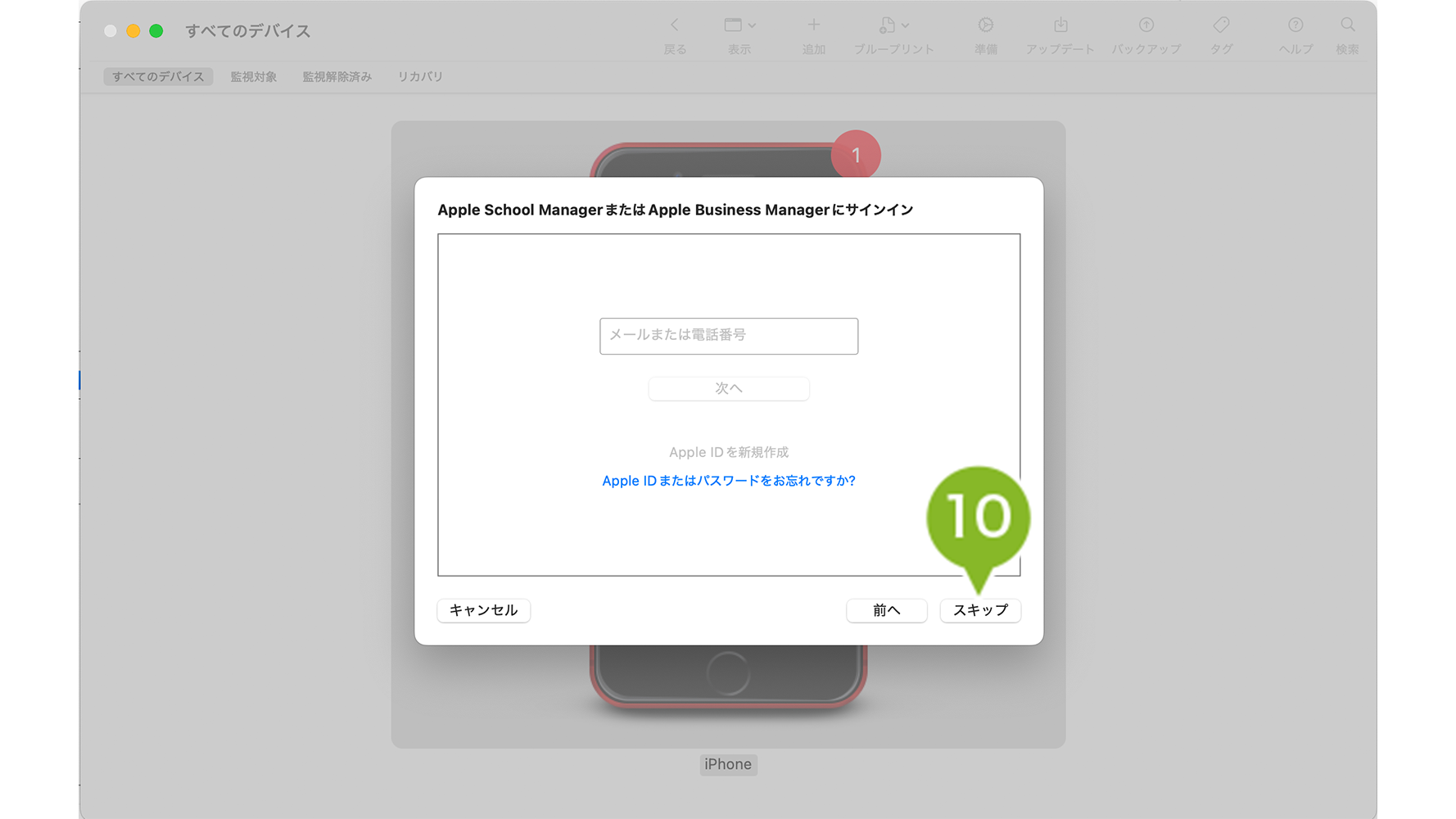Click the Prepare (準備) toolbar icon
Screen dimensions: 1456x819
985,25
